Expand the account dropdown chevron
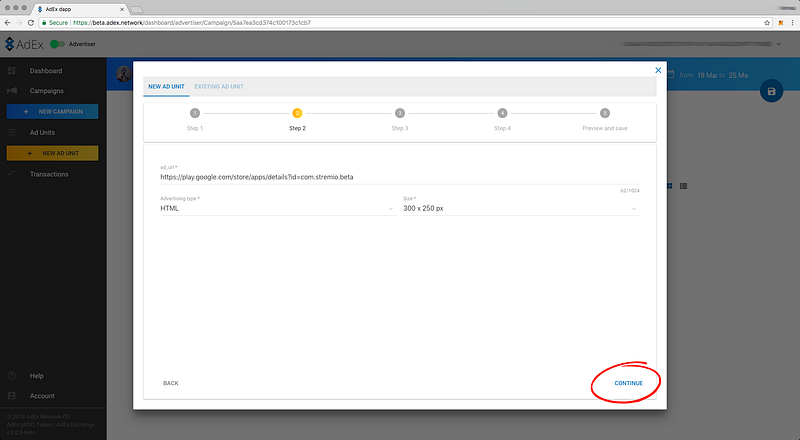The image size is (800, 440). tap(779, 44)
